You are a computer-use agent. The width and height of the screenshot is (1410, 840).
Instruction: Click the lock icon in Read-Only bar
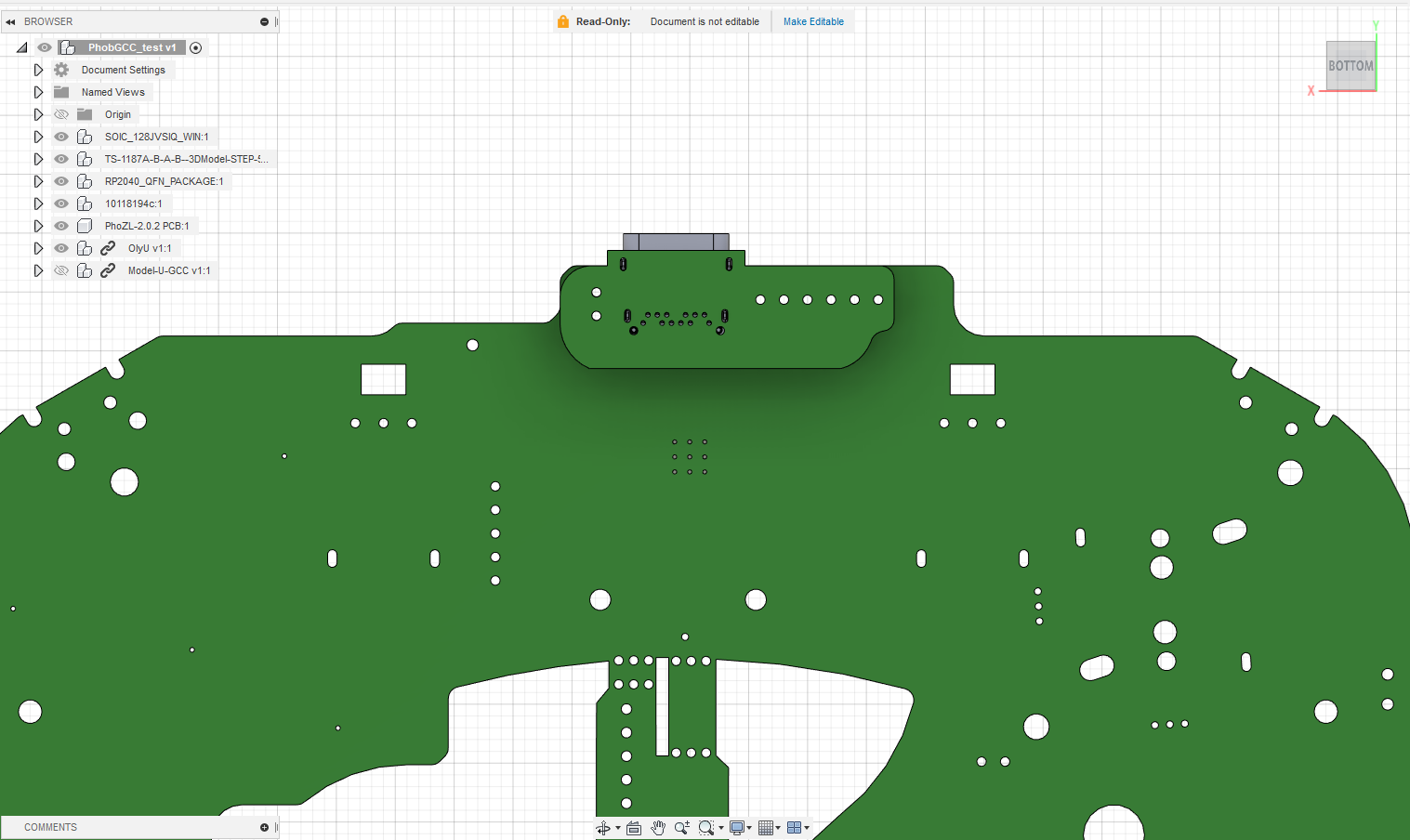[x=563, y=21]
